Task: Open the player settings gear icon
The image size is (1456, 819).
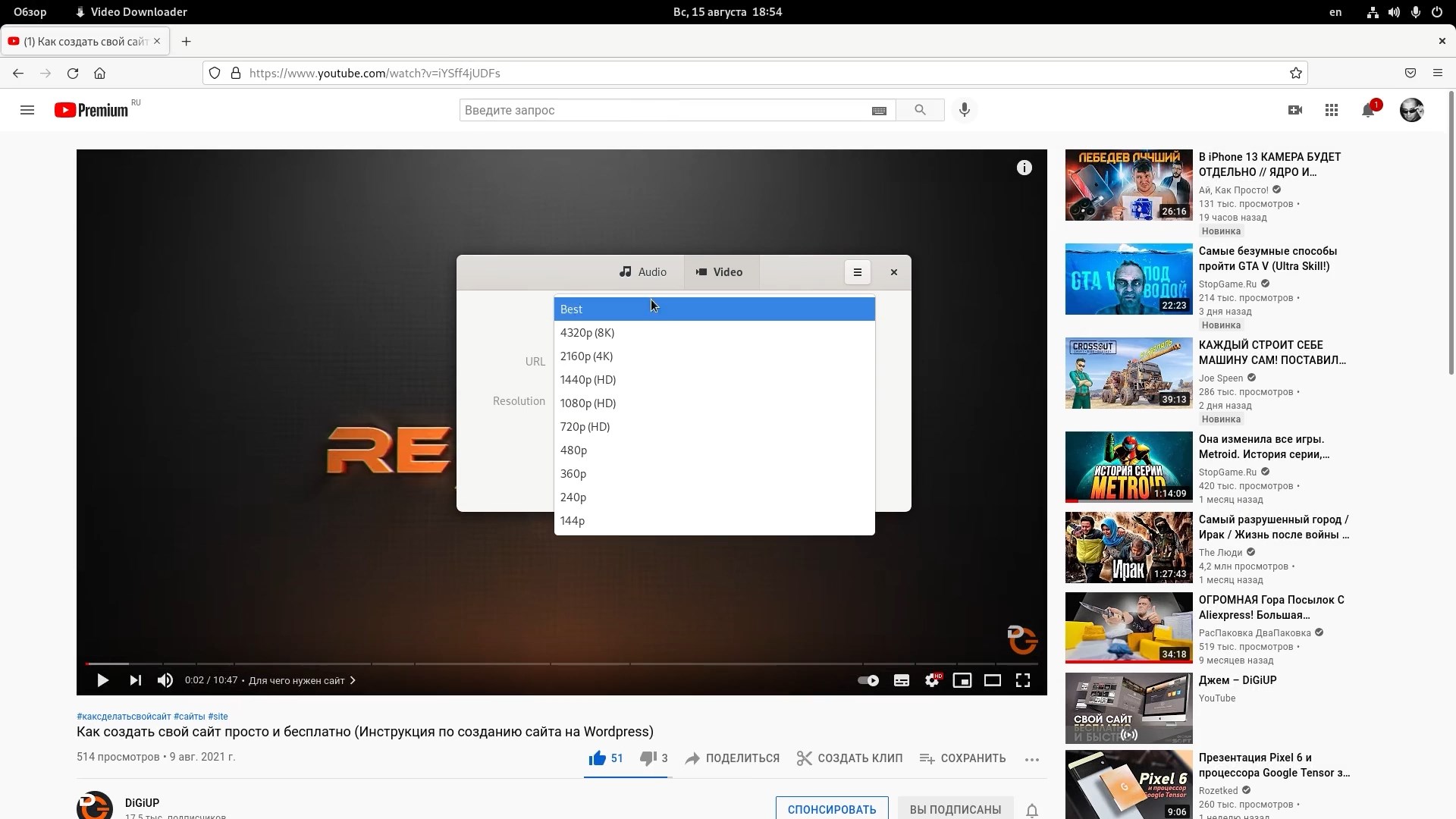Action: (x=932, y=681)
